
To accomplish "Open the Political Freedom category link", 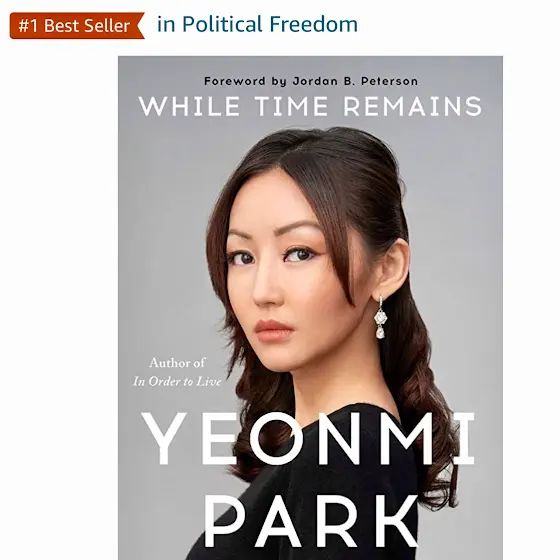I will pos(257,24).
